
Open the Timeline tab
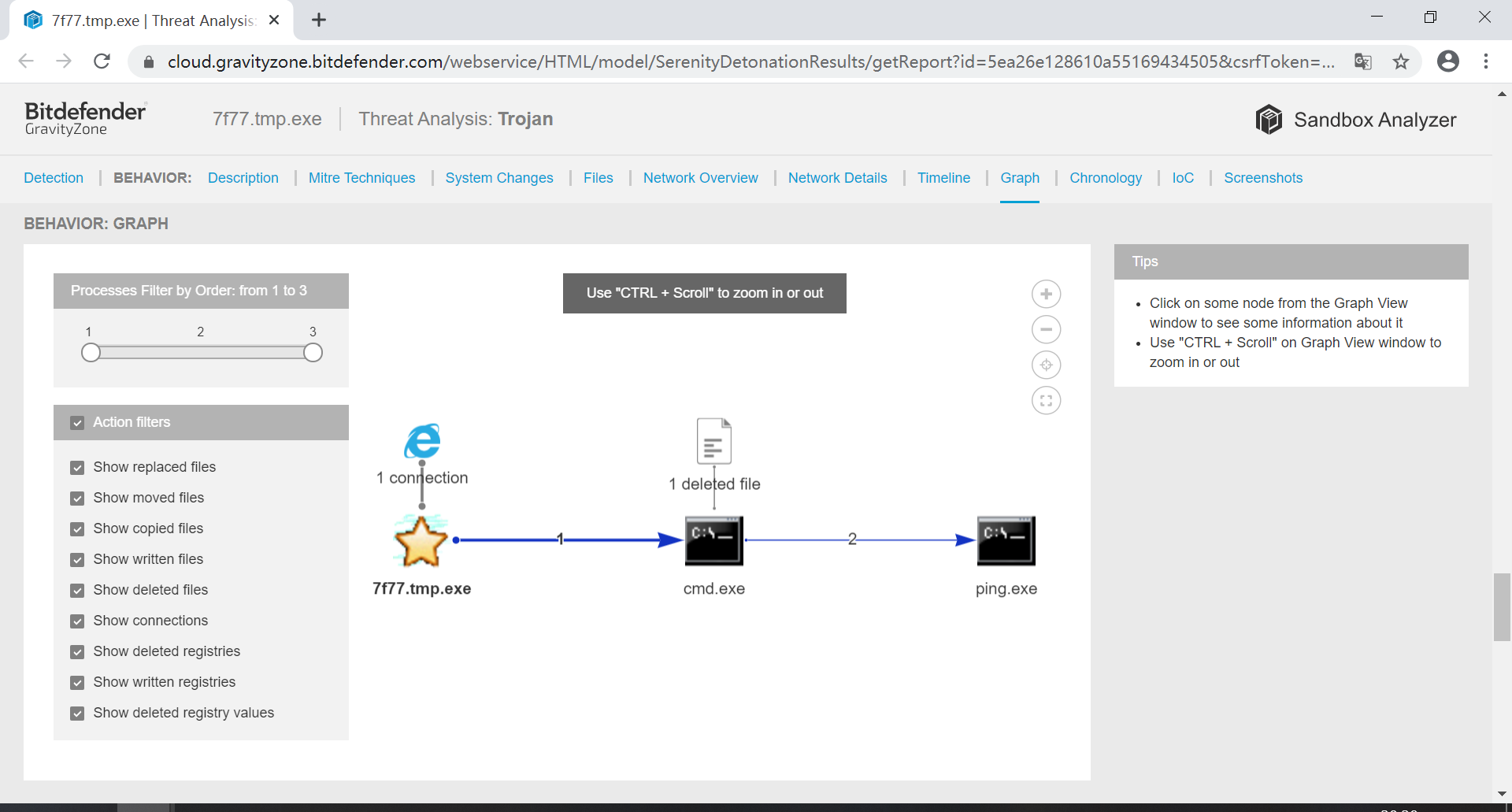pyautogui.click(x=943, y=178)
